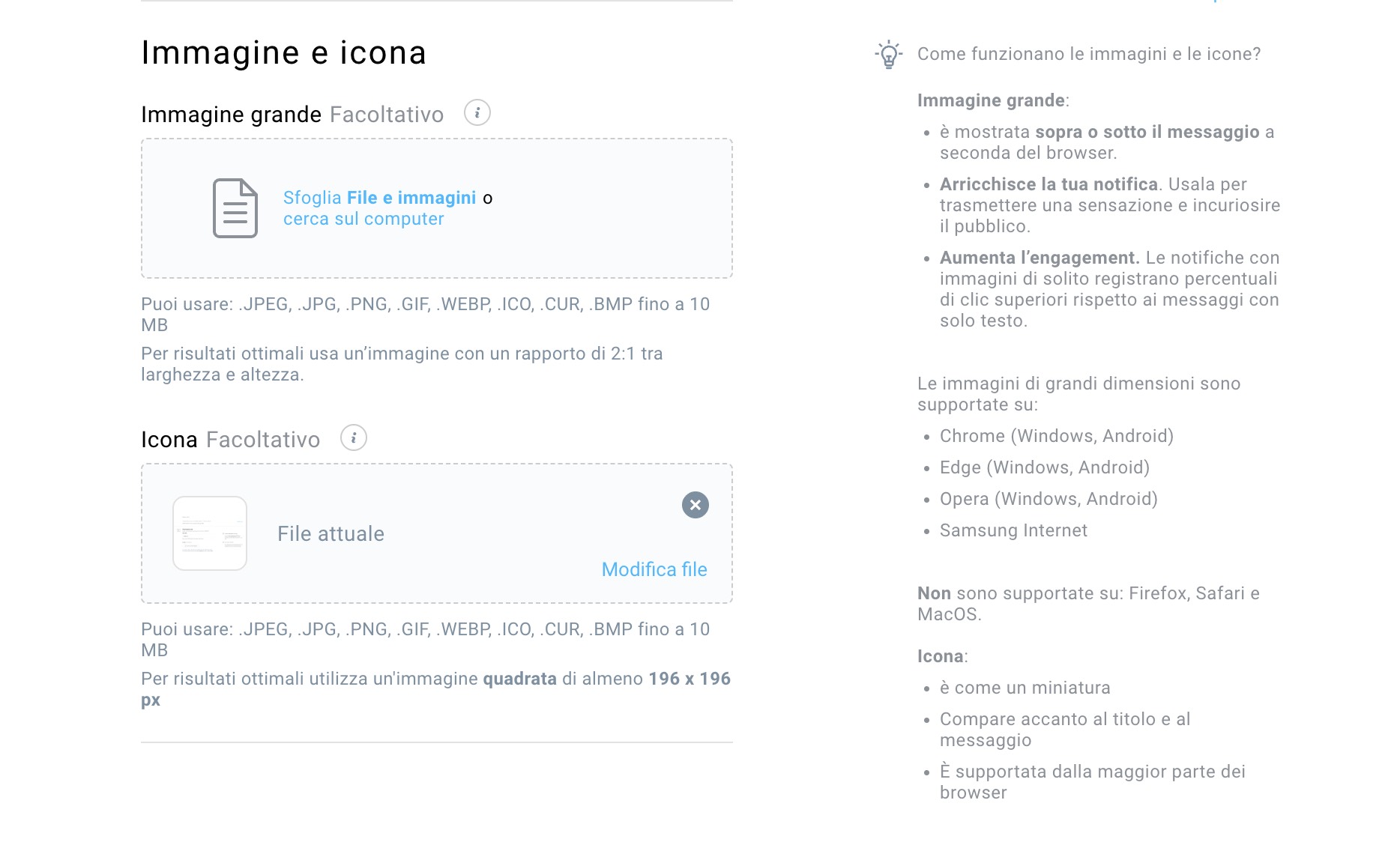Click info icon beside Icona label
Screen dimensions: 1400x845
tap(354, 438)
